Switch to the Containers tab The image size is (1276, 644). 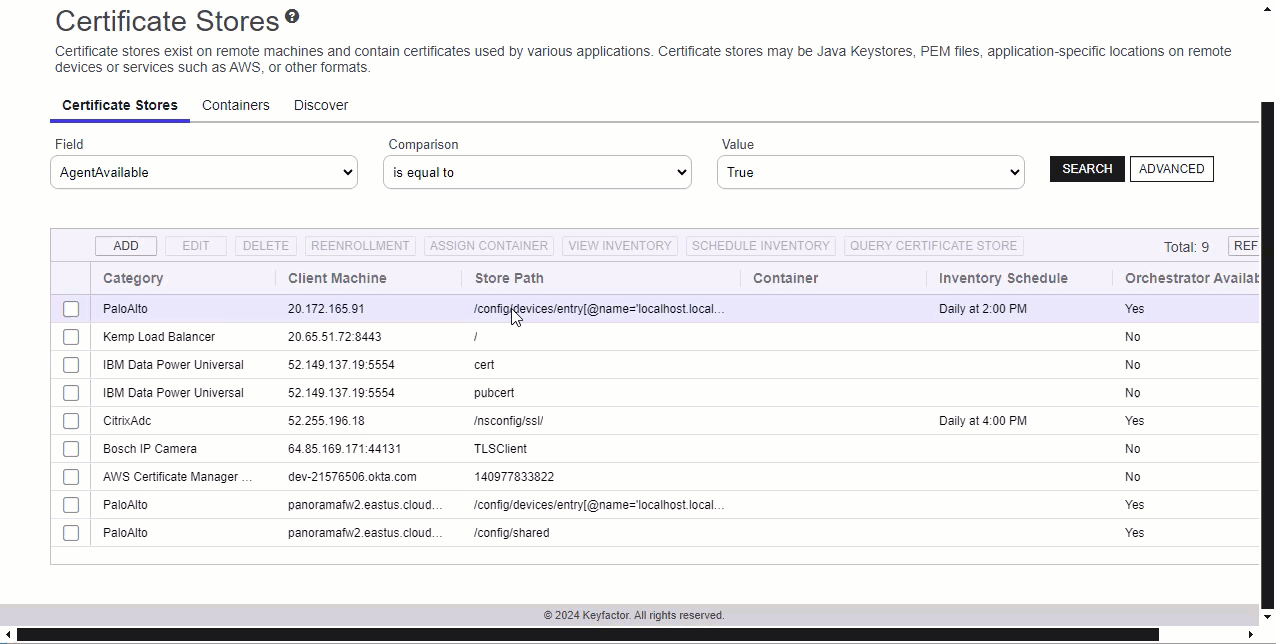pyautogui.click(x=236, y=105)
